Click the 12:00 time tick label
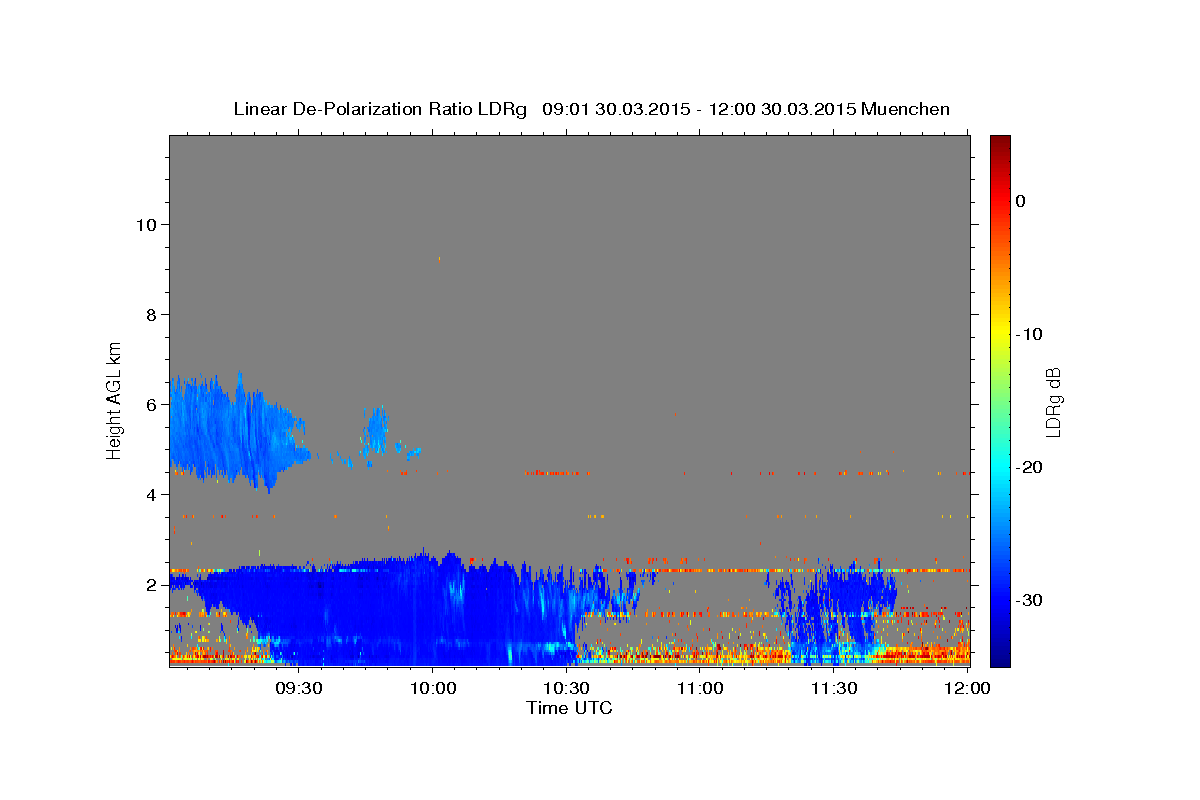This screenshot has height=800, width=1200. pos(967,688)
